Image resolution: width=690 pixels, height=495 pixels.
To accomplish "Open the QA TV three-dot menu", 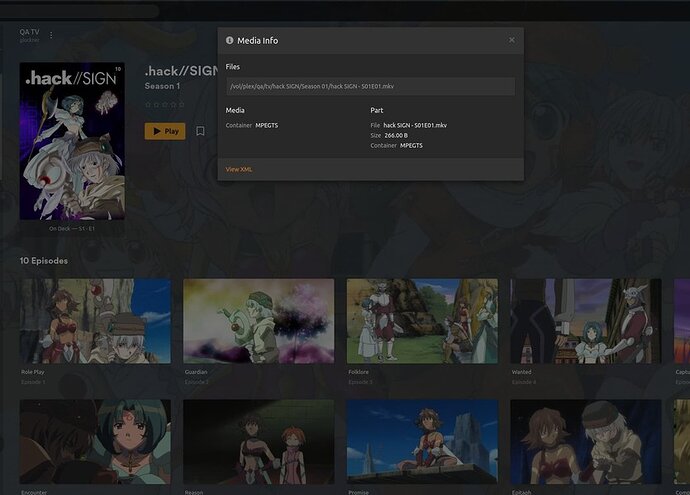I will pyautogui.click(x=51, y=35).
